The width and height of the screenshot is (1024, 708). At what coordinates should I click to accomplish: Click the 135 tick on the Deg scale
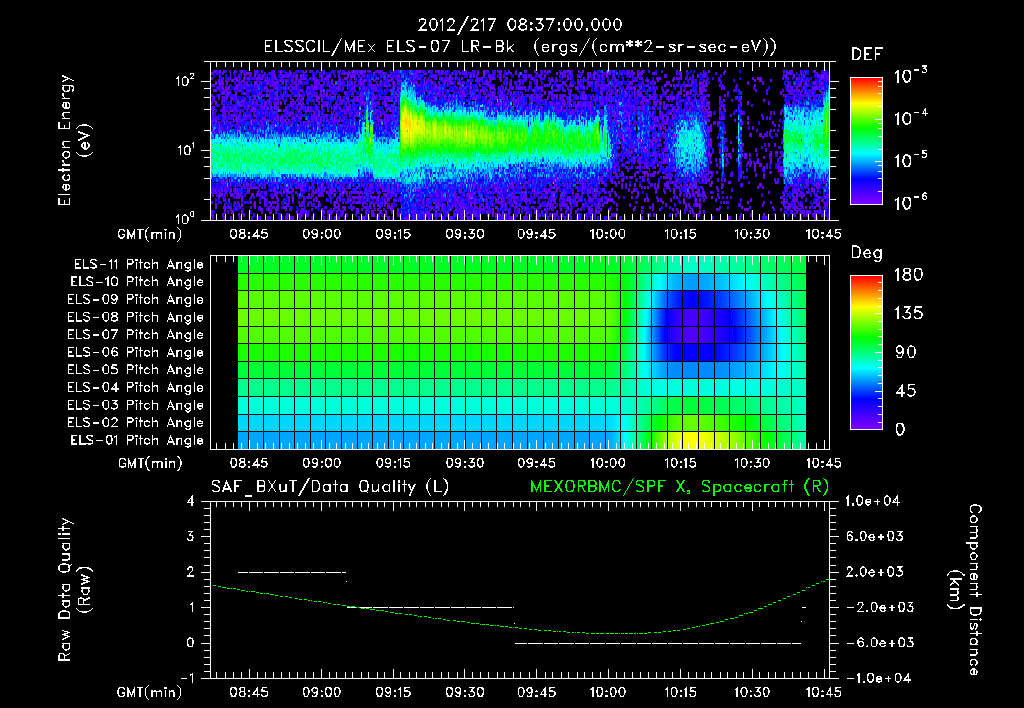[x=908, y=313]
